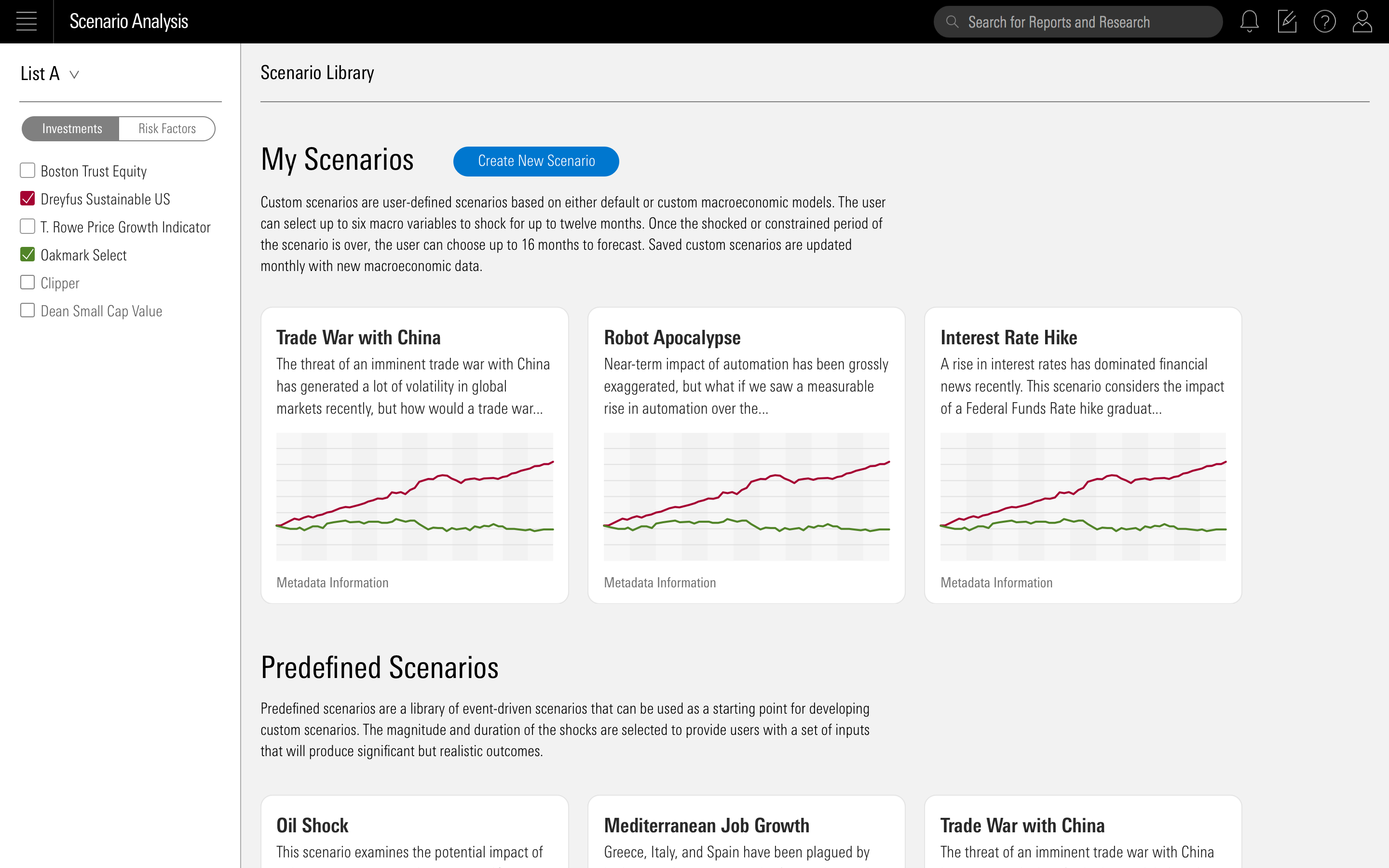Click the search magnifier icon

tap(952, 22)
